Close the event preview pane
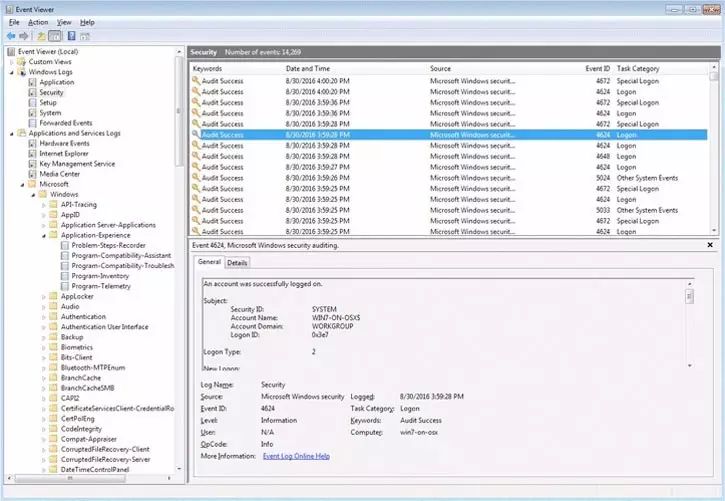The height and width of the screenshot is (501, 725). click(710, 245)
